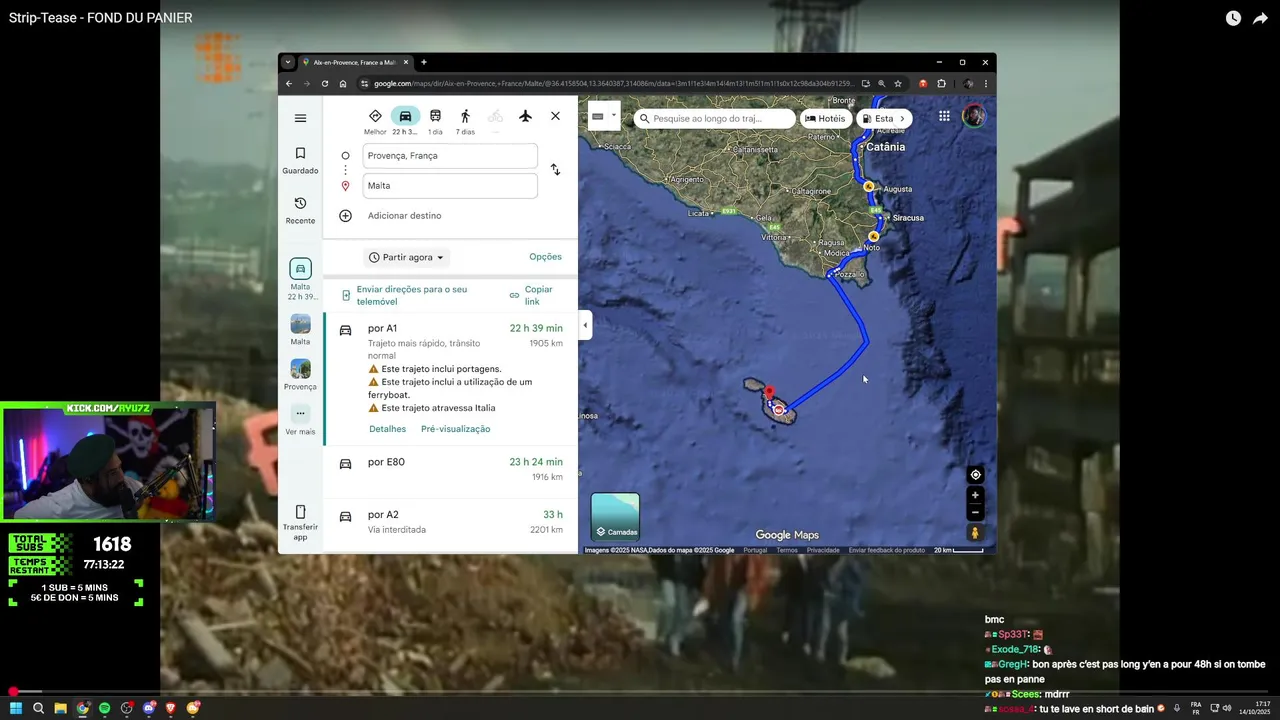Image resolution: width=1280 pixels, height=720 pixels.
Task: Edit the destination field Malta
Action: pyautogui.click(x=450, y=185)
